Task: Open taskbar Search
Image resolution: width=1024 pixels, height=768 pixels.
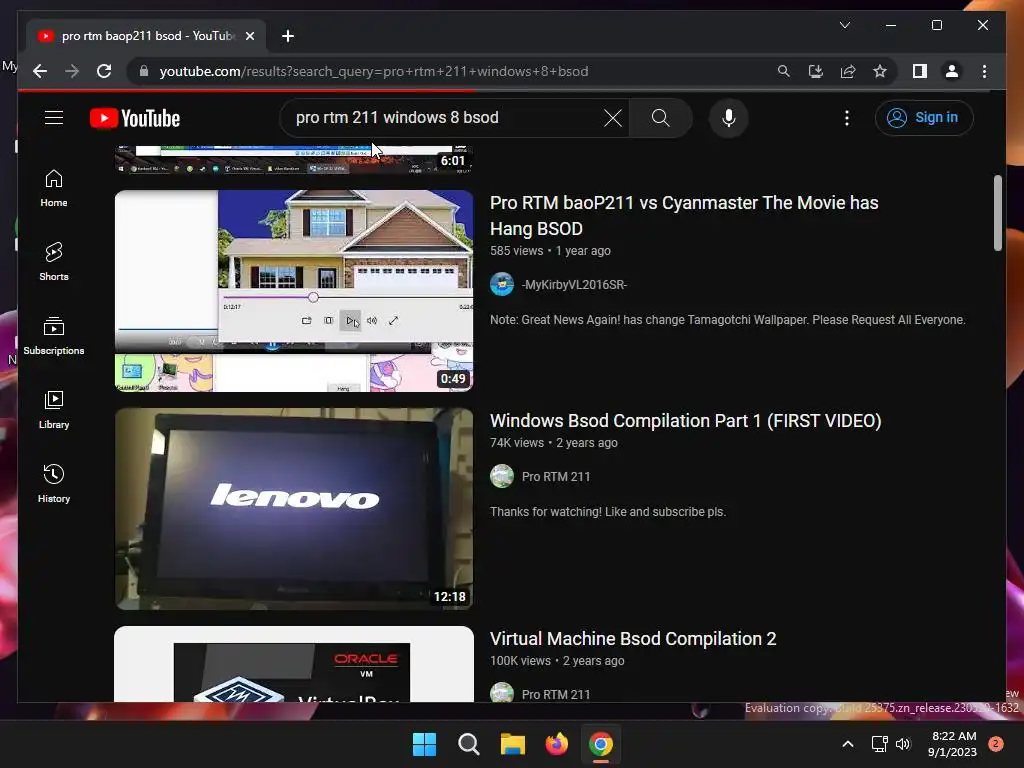Action: click(468, 744)
